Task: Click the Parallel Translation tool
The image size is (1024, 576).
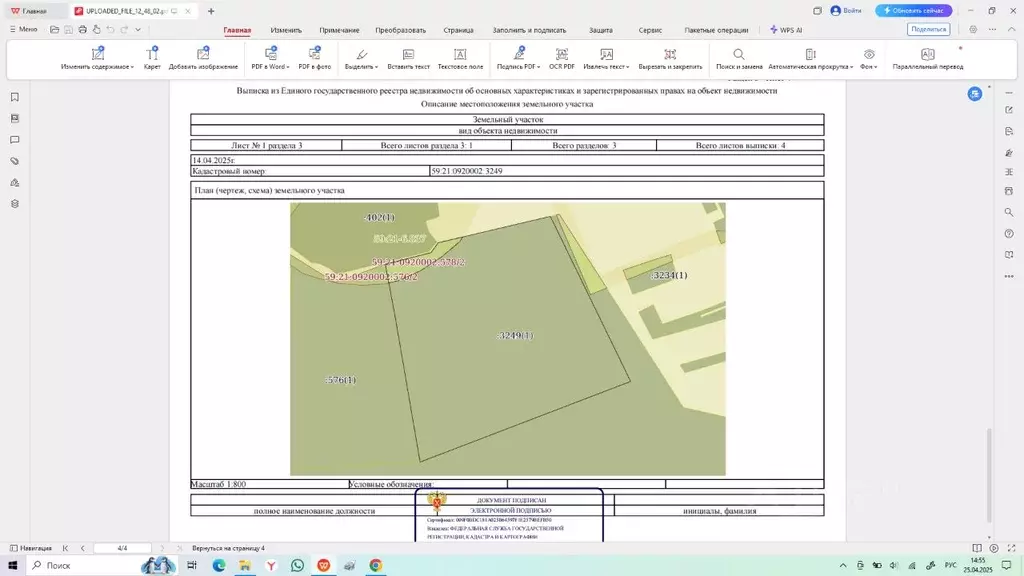Action: 927,59
